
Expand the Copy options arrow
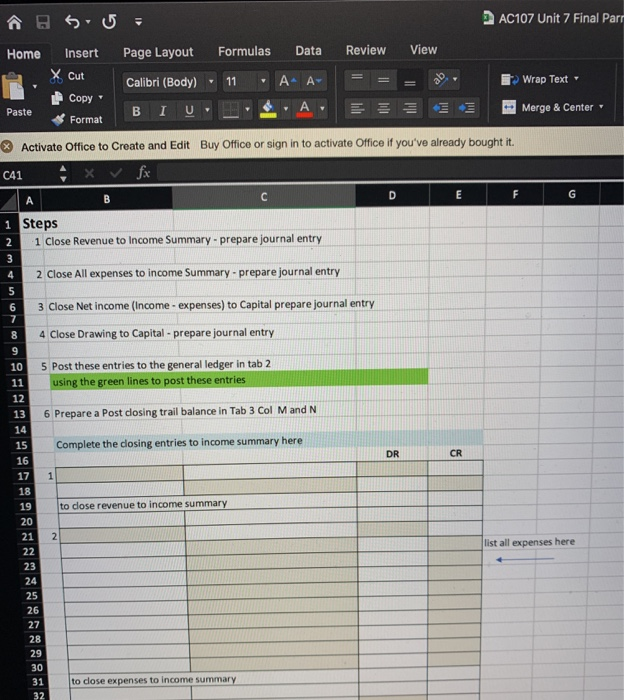pyautogui.click(x=101, y=97)
